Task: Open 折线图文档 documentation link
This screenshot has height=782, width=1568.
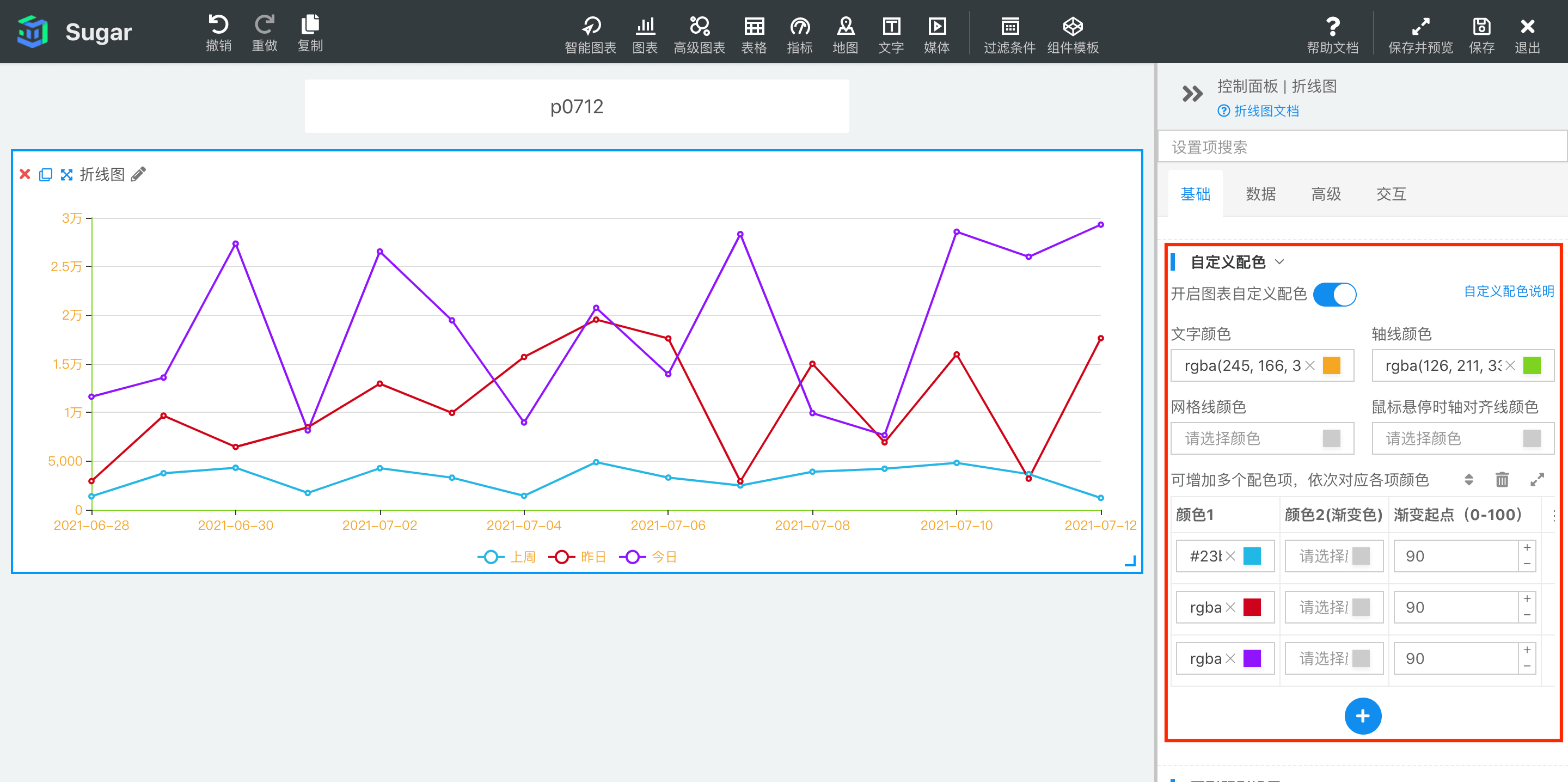Action: (1265, 111)
